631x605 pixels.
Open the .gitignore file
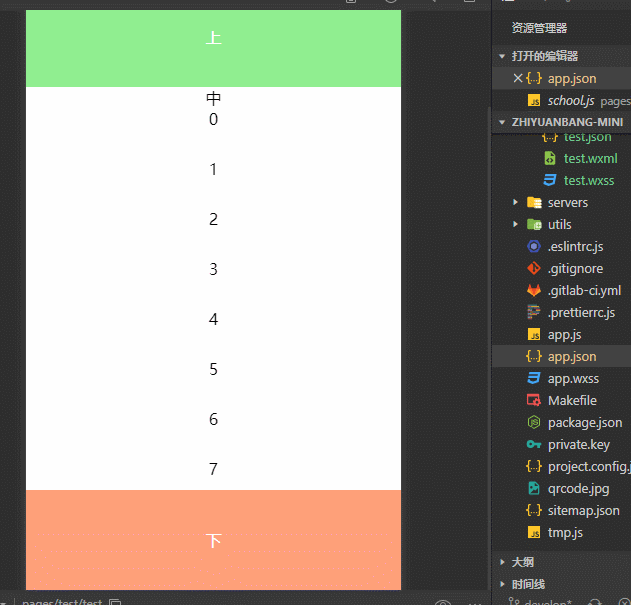coord(575,268)
